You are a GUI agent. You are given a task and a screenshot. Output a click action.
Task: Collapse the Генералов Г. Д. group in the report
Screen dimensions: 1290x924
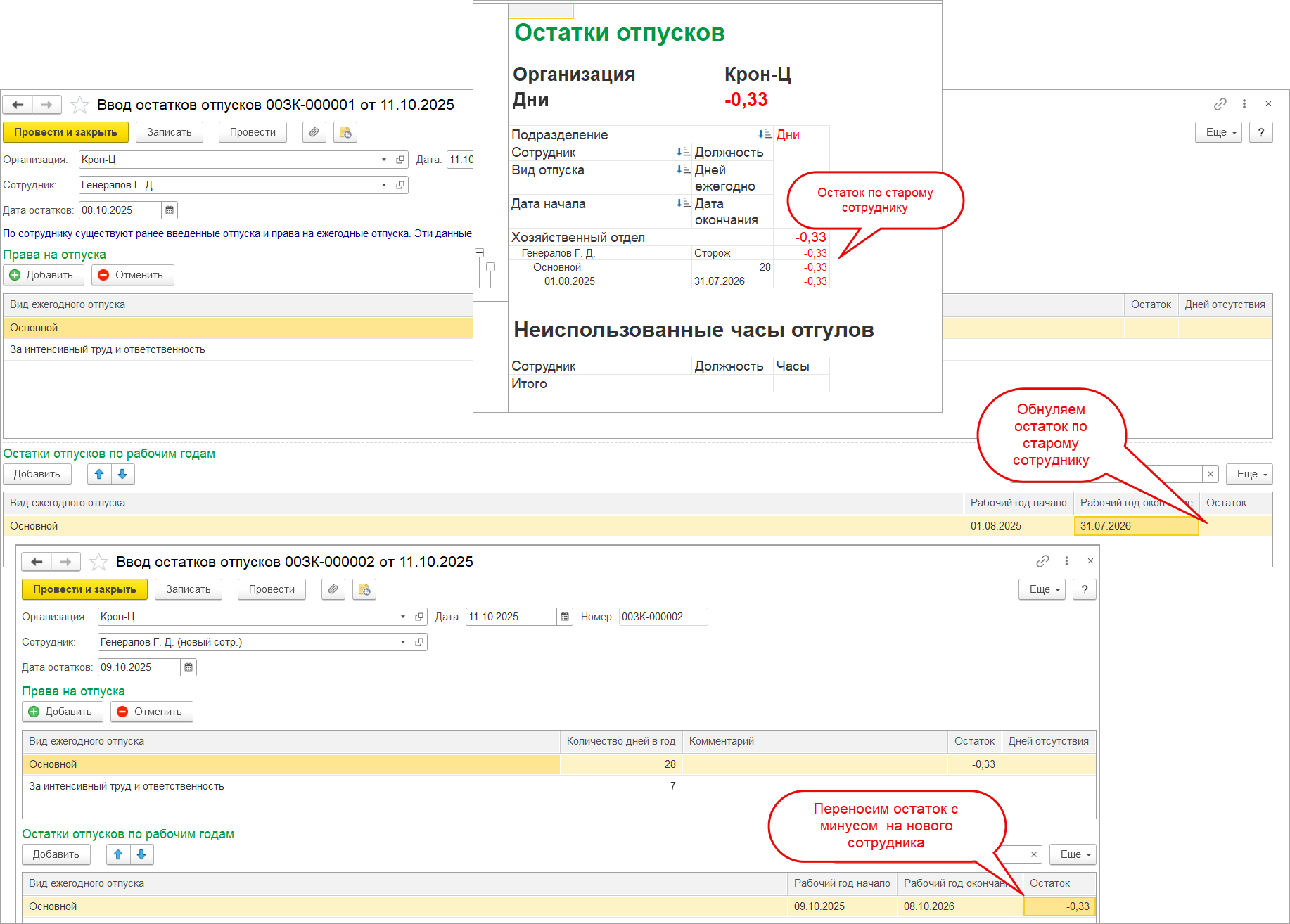coord(479,253)
